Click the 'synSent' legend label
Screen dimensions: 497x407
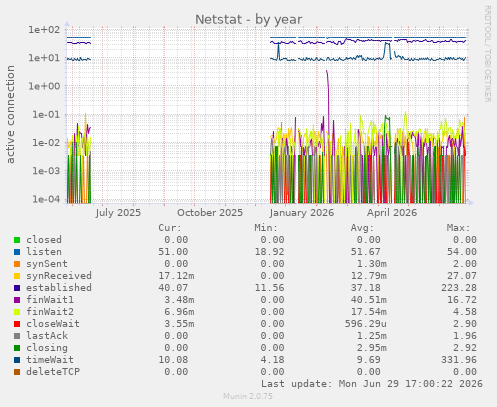pos(47,264)
